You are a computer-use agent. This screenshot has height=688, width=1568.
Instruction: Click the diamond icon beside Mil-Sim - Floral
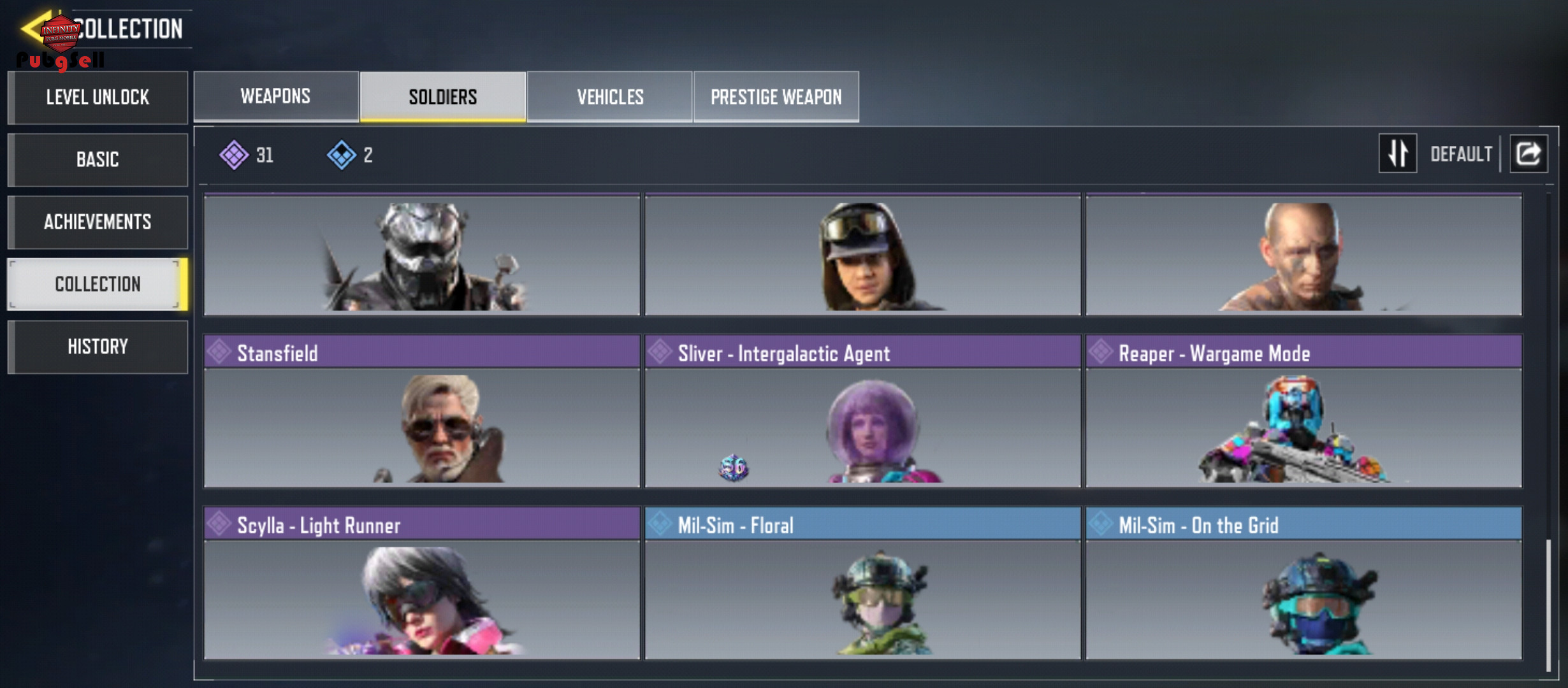coord(660,524)
